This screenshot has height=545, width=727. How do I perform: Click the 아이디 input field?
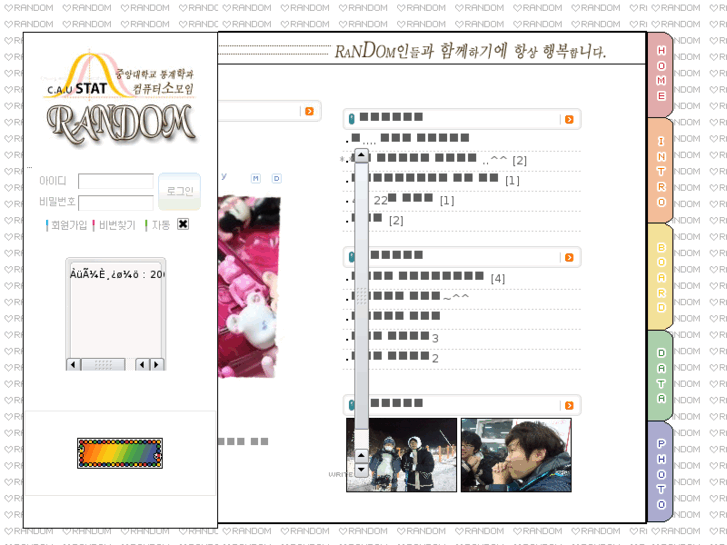116,181
